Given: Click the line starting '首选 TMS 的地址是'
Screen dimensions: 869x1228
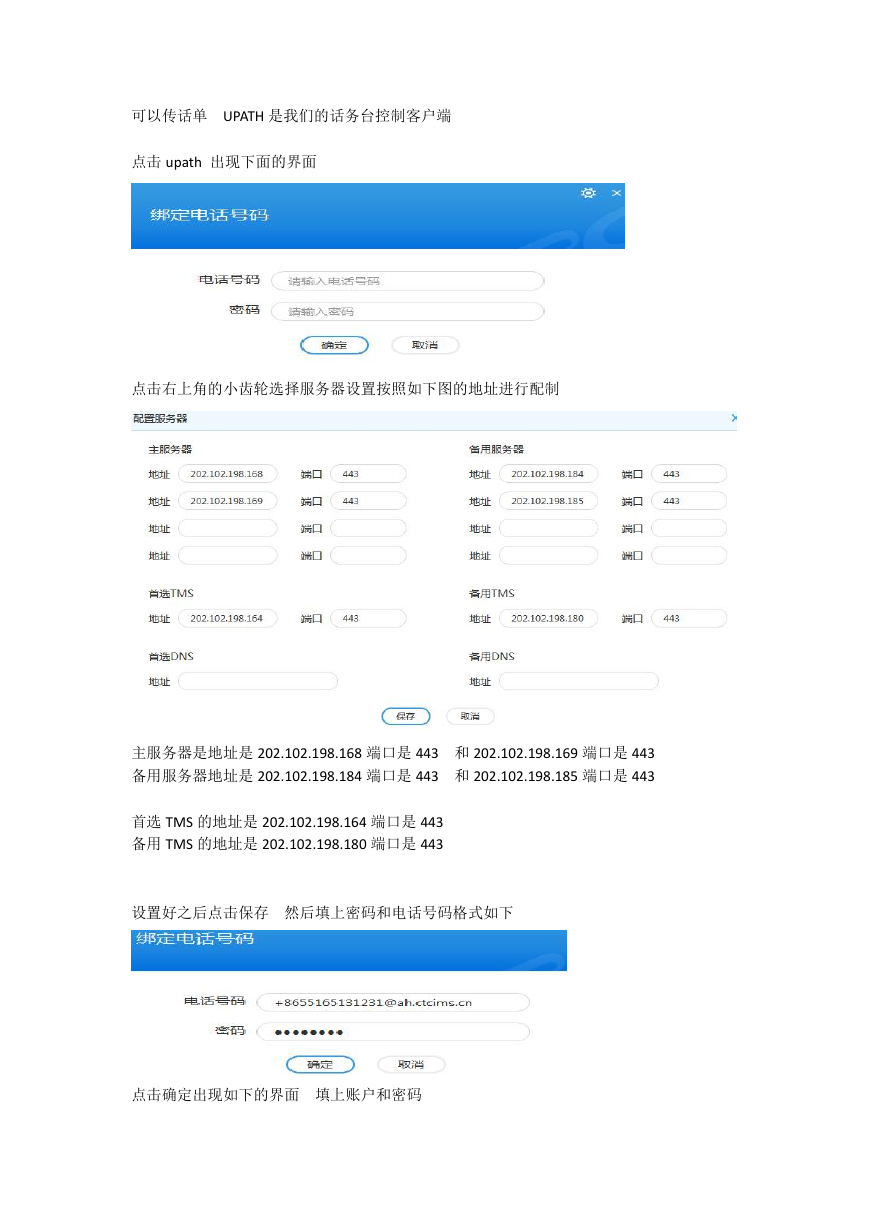Looking at the screenshot, I should [288, 822].
